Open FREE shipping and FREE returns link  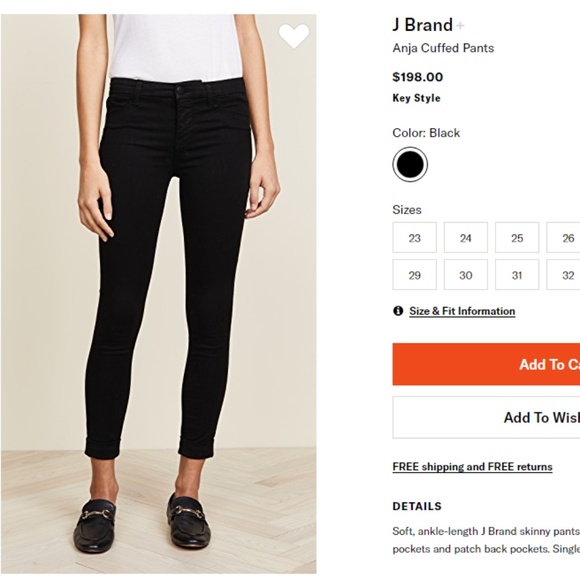point(472,467)
